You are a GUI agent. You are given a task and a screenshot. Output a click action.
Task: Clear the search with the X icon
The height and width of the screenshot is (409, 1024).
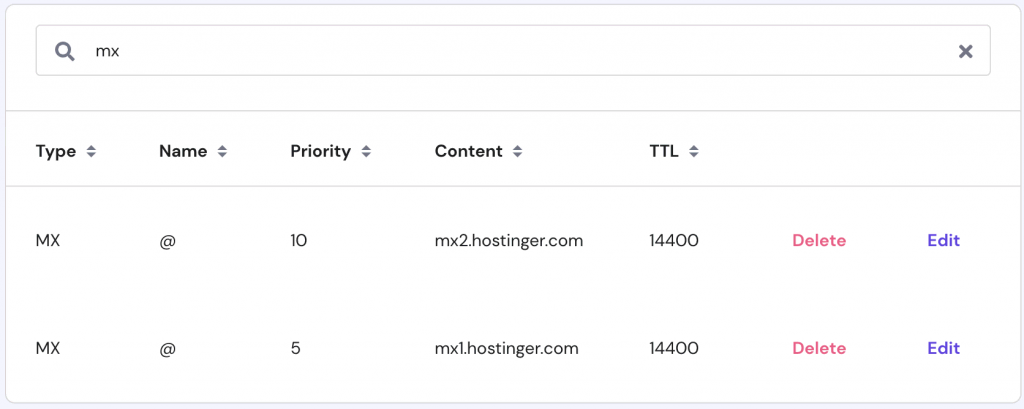[x=965, y=51]
